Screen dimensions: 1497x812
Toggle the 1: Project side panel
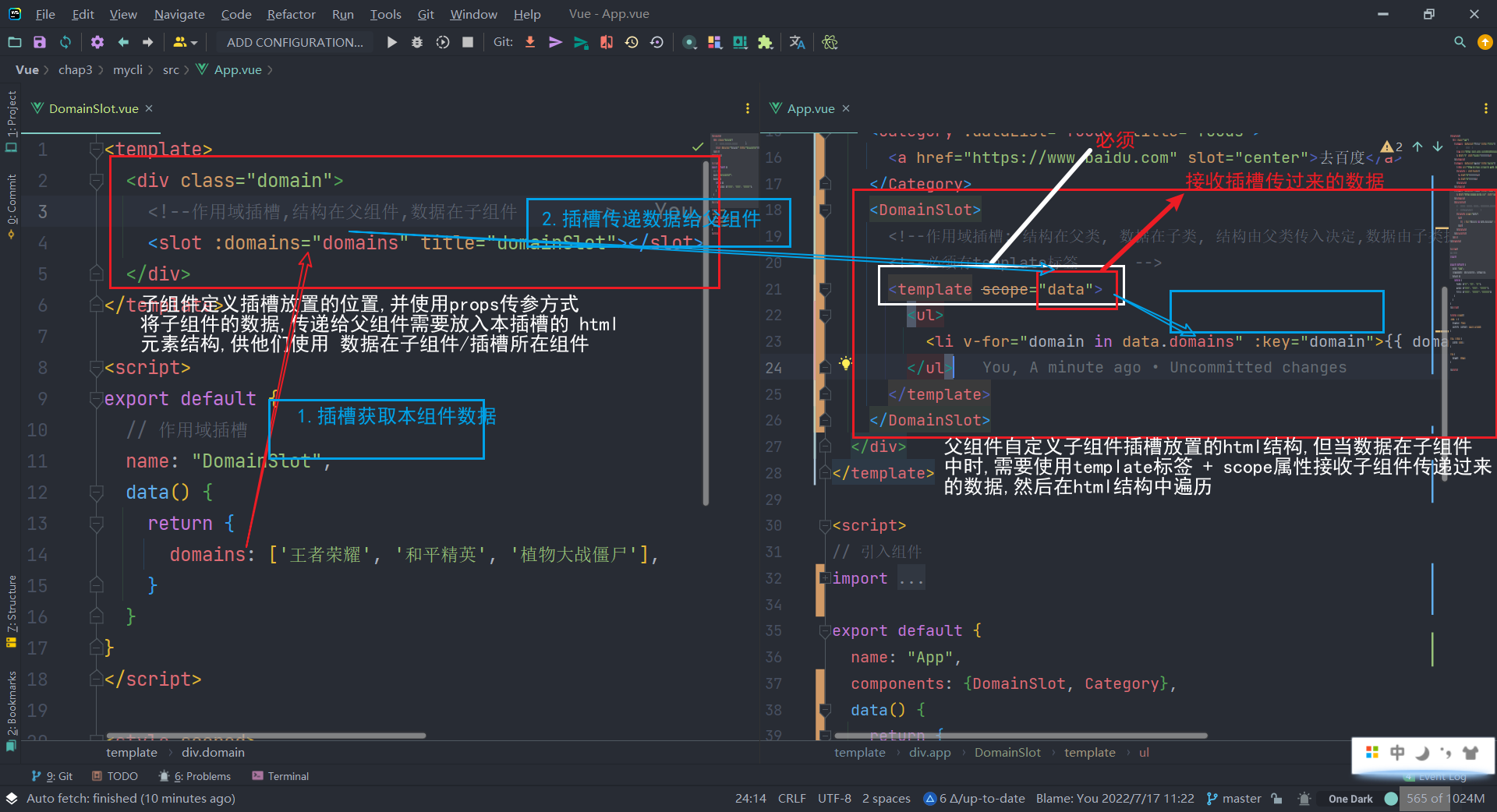pyautogui.click(x=11, y=121)
